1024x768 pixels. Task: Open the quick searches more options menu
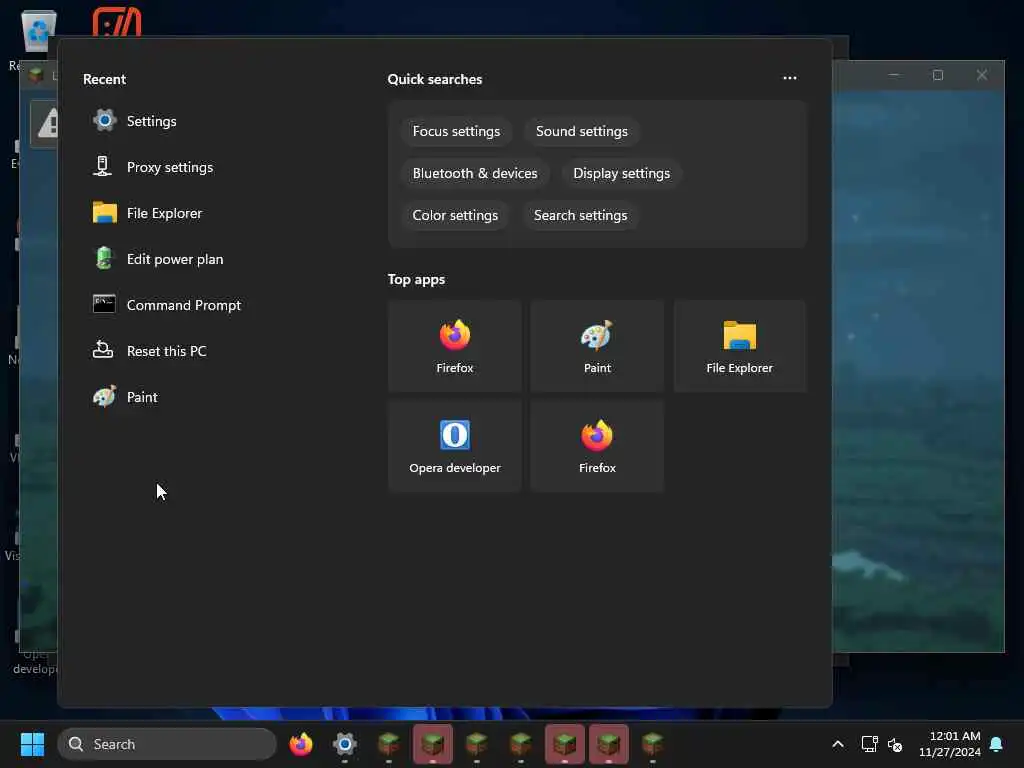pos(790,78)
